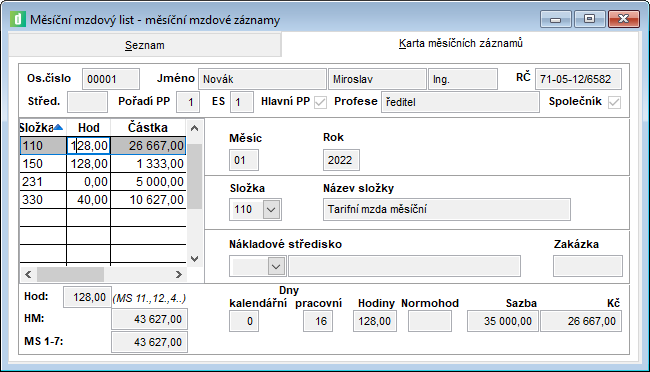Click the Název složky field
Screen dimensions: 650x372
(x=447, y=209)
